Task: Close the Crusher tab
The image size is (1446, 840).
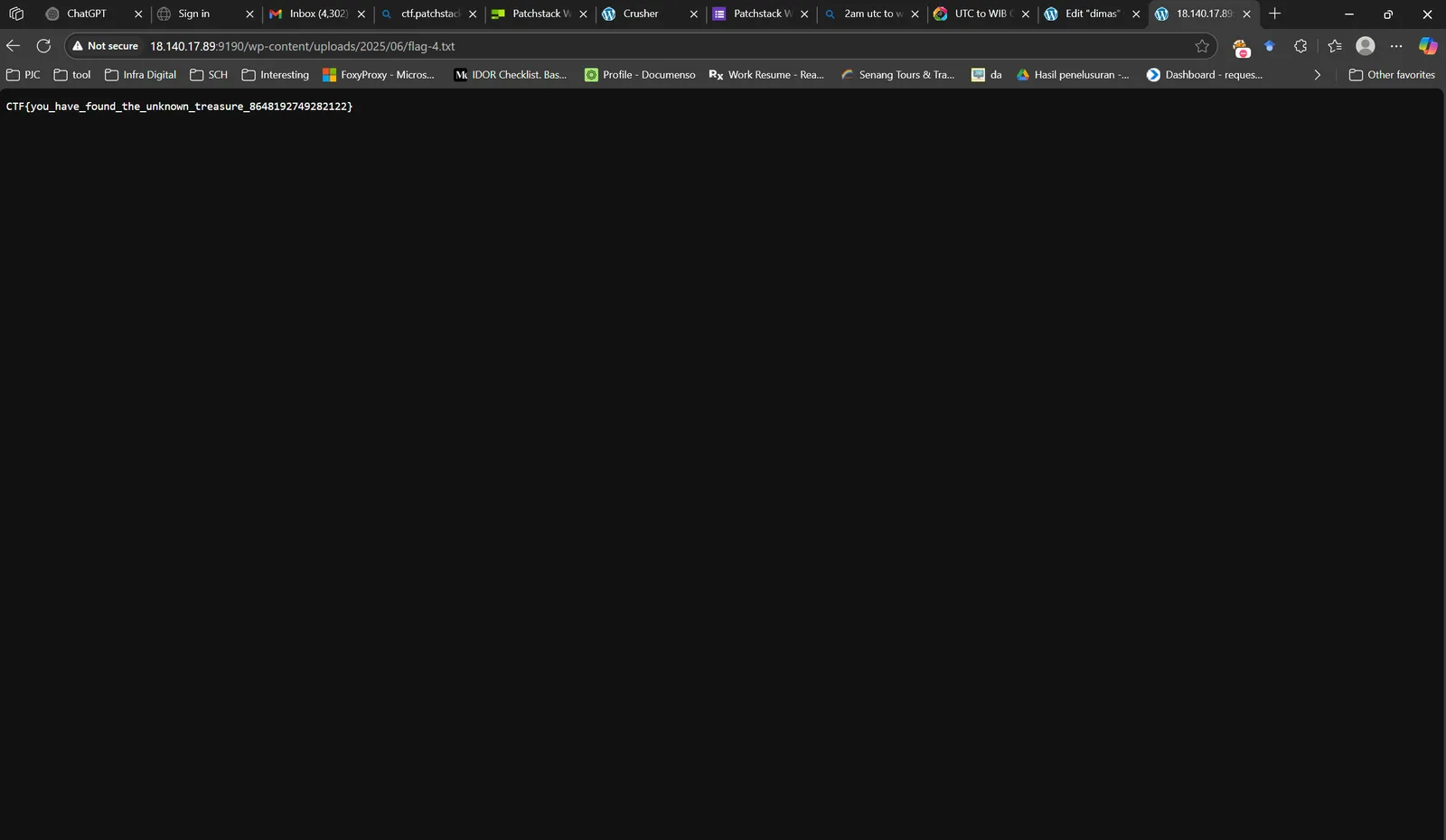Action: coord(694,14)
